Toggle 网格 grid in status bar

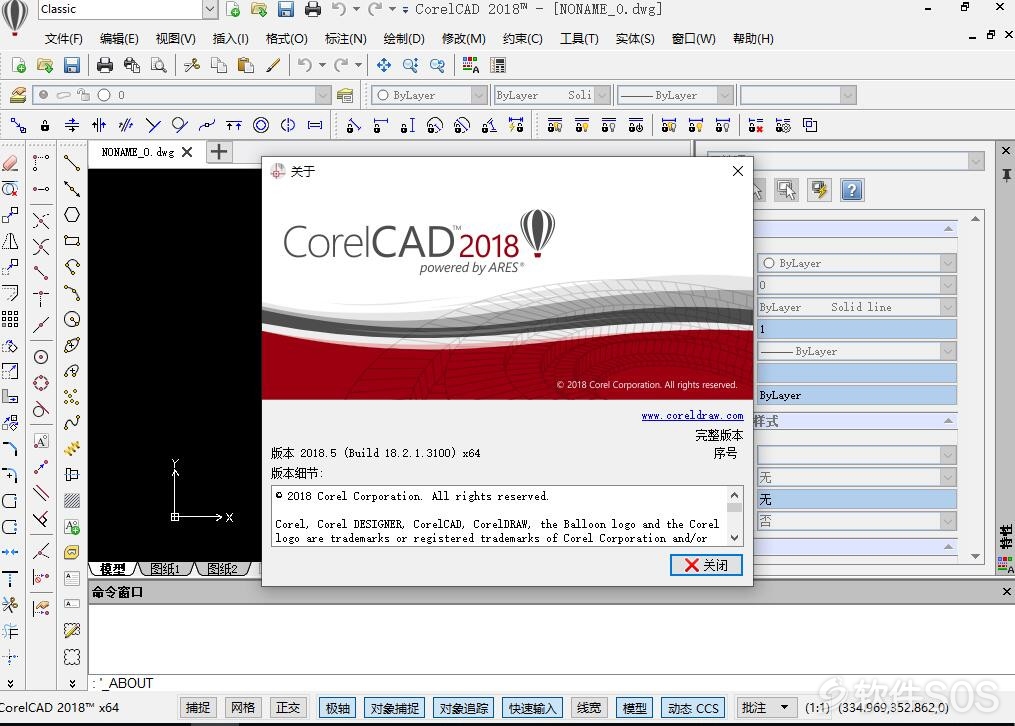[243, 708]
